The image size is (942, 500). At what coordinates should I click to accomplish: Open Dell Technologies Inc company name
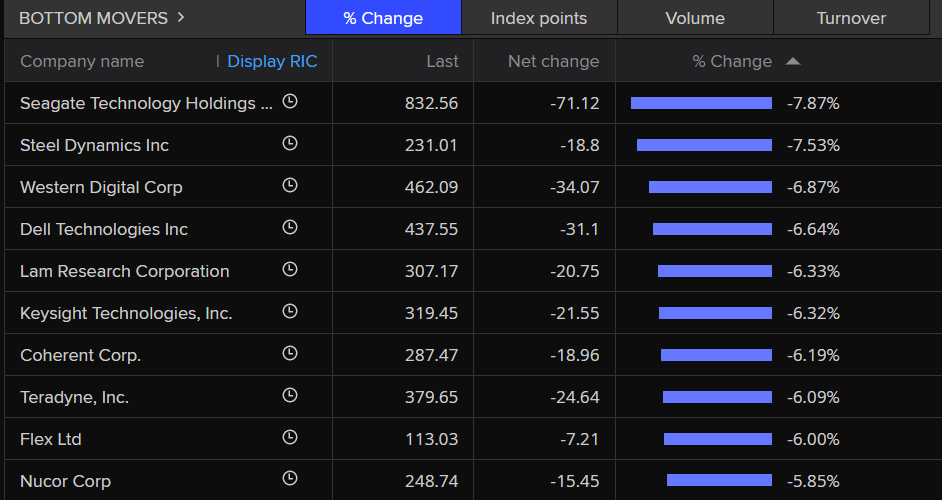click(x=104, y=230)
